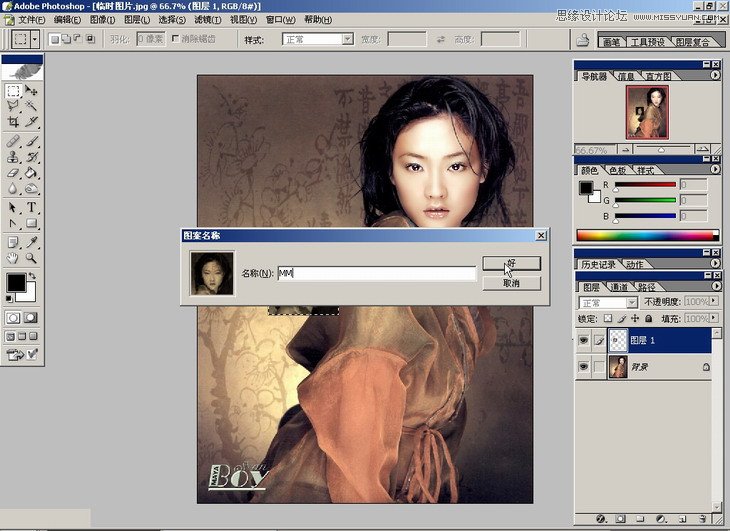Image resolution: width=730 pixels, height=531 pixels.
Task: Select the Rectangular Marquee tool in toolbox
Action: pyautogui.click(x=13, y=91)
